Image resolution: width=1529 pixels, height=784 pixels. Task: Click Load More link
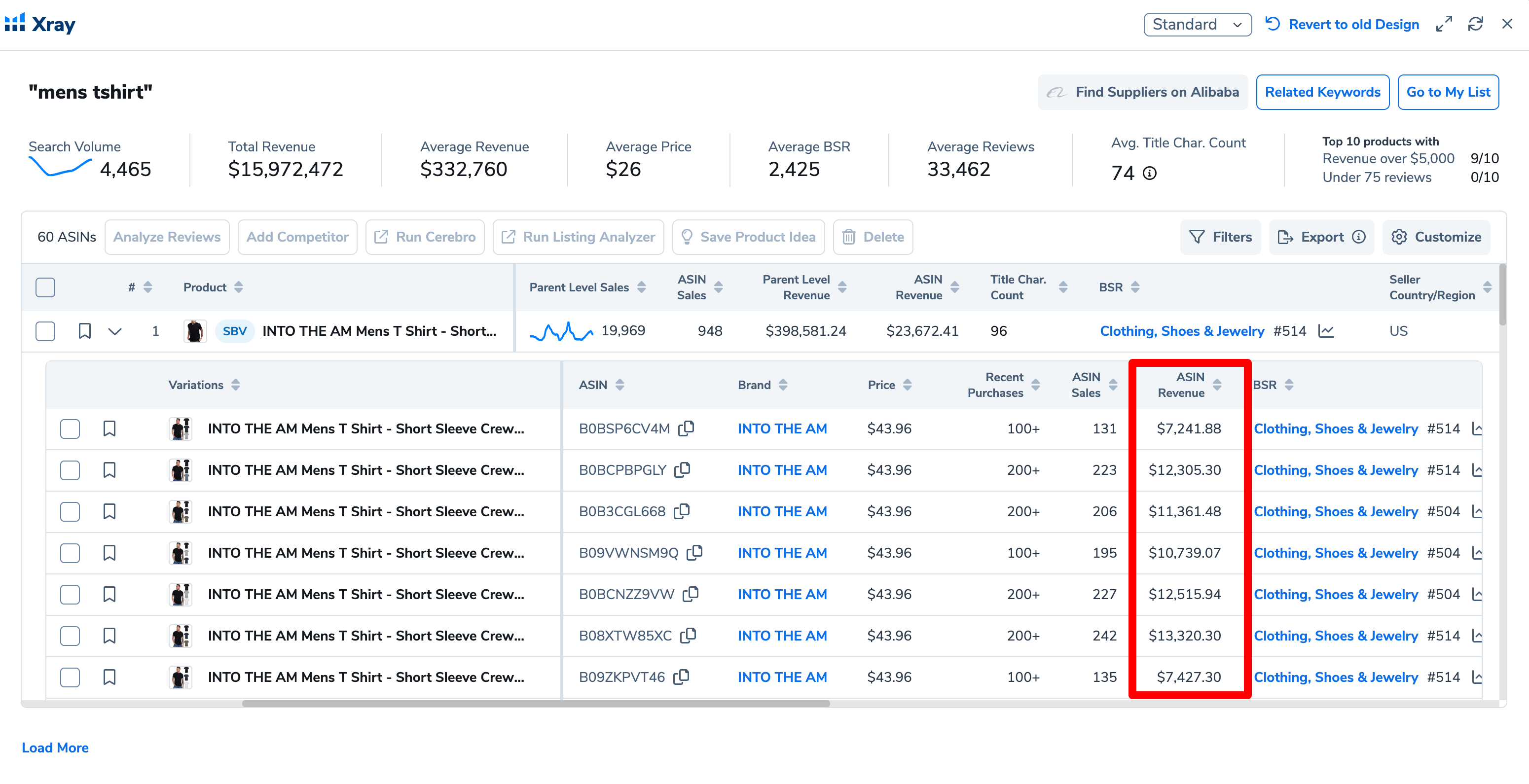(x=55, y=748)
